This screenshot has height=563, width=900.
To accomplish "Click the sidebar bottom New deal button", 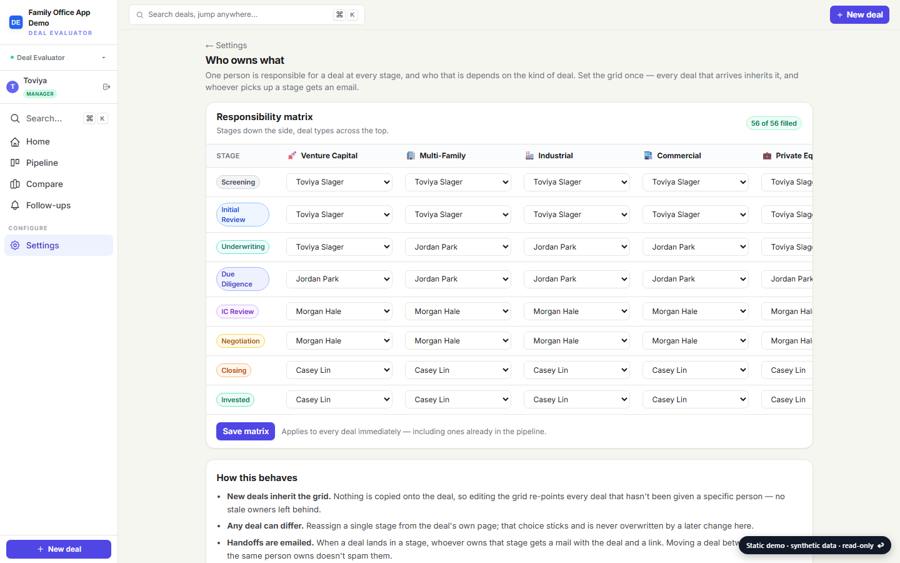I will 59,549.
